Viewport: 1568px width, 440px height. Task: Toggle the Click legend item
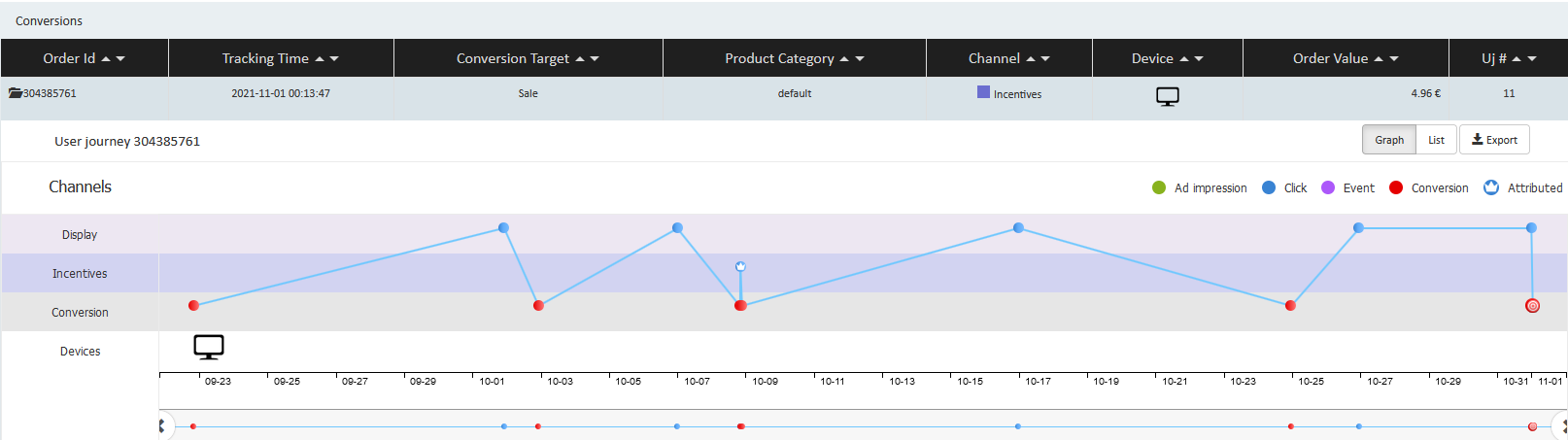tap(1284, 188)
